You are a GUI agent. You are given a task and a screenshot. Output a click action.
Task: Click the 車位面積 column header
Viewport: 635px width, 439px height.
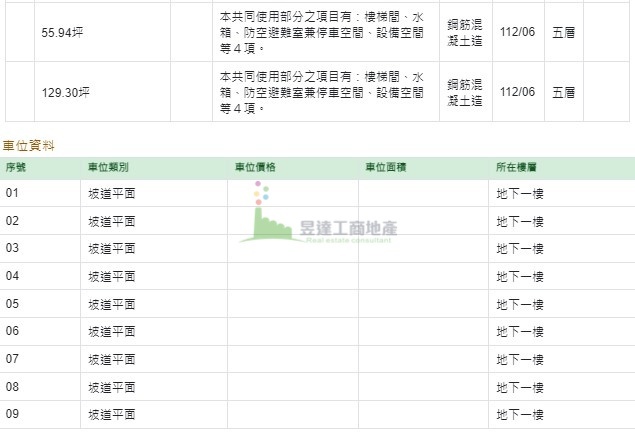385,167
